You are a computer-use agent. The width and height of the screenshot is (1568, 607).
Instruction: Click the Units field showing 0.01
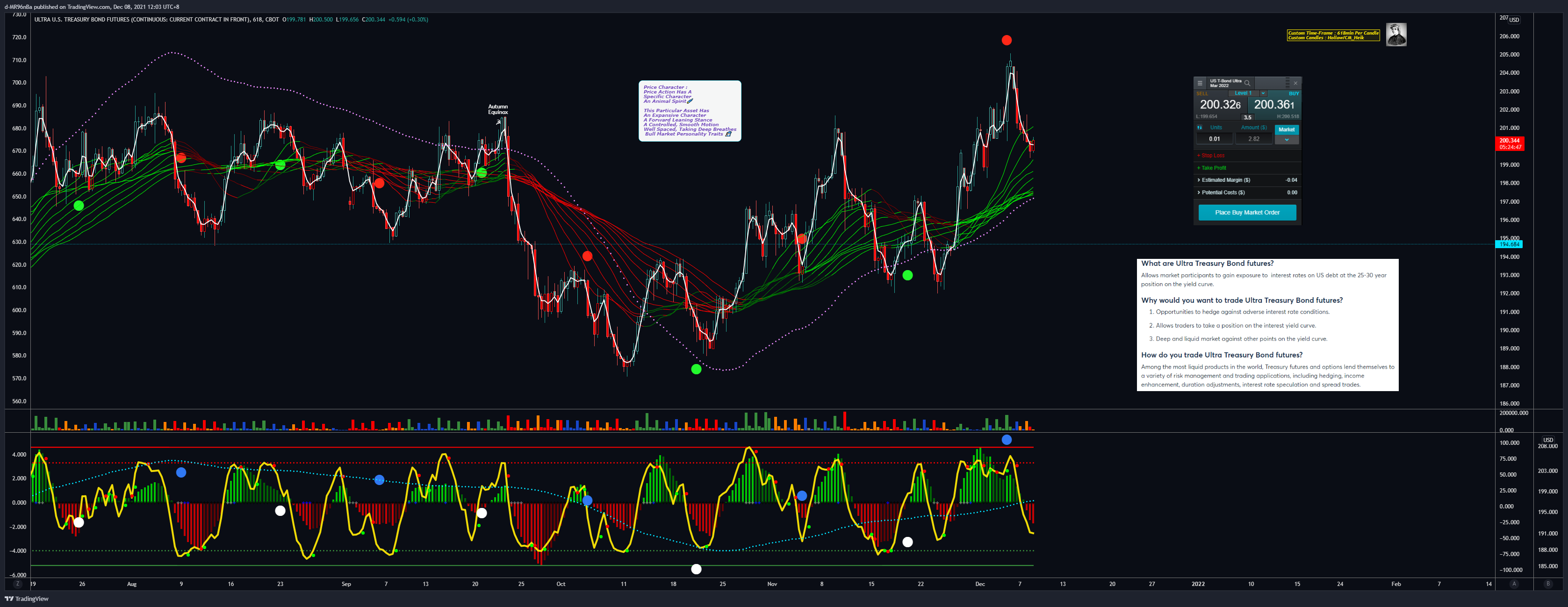point(1215,139)
